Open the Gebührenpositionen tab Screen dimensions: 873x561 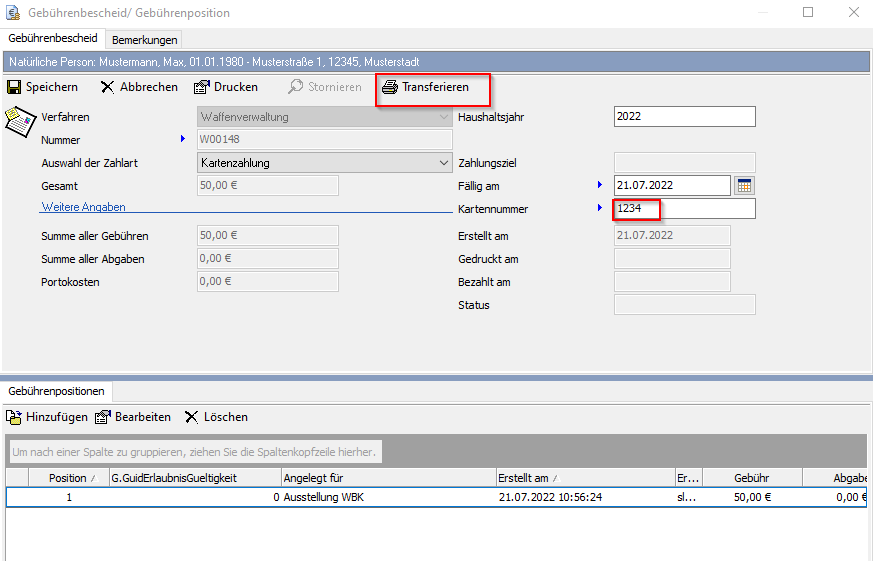tap(58, 391)
